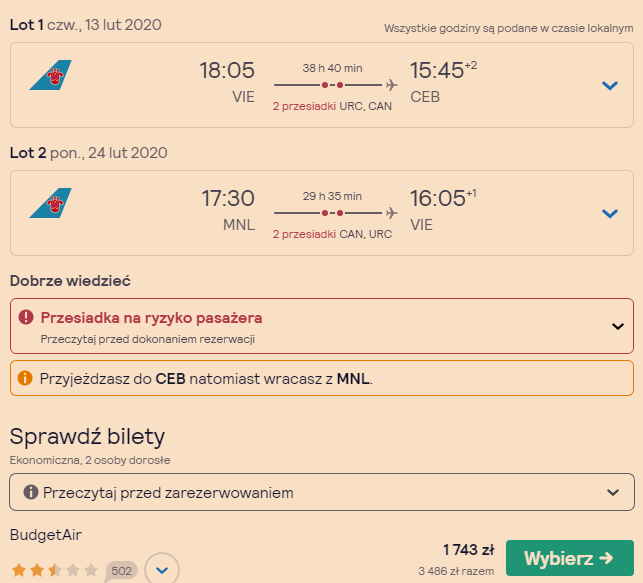643x583 pixels.
Task: Expand Lot 1 flight details chevron
Action: point(610,85)
